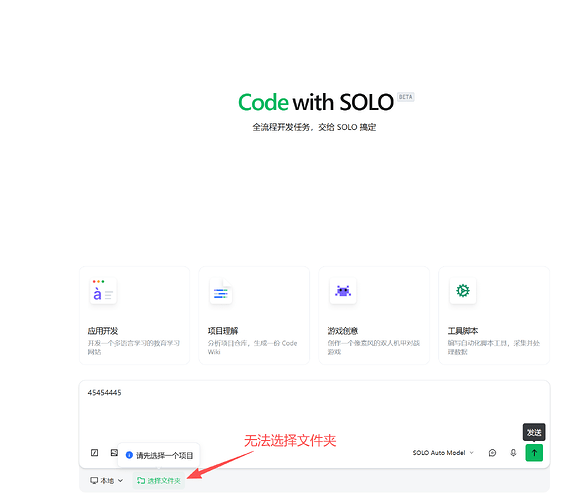Click the 项目理解 document icon
The image size is (565, 500).
(x=221, y=291)
